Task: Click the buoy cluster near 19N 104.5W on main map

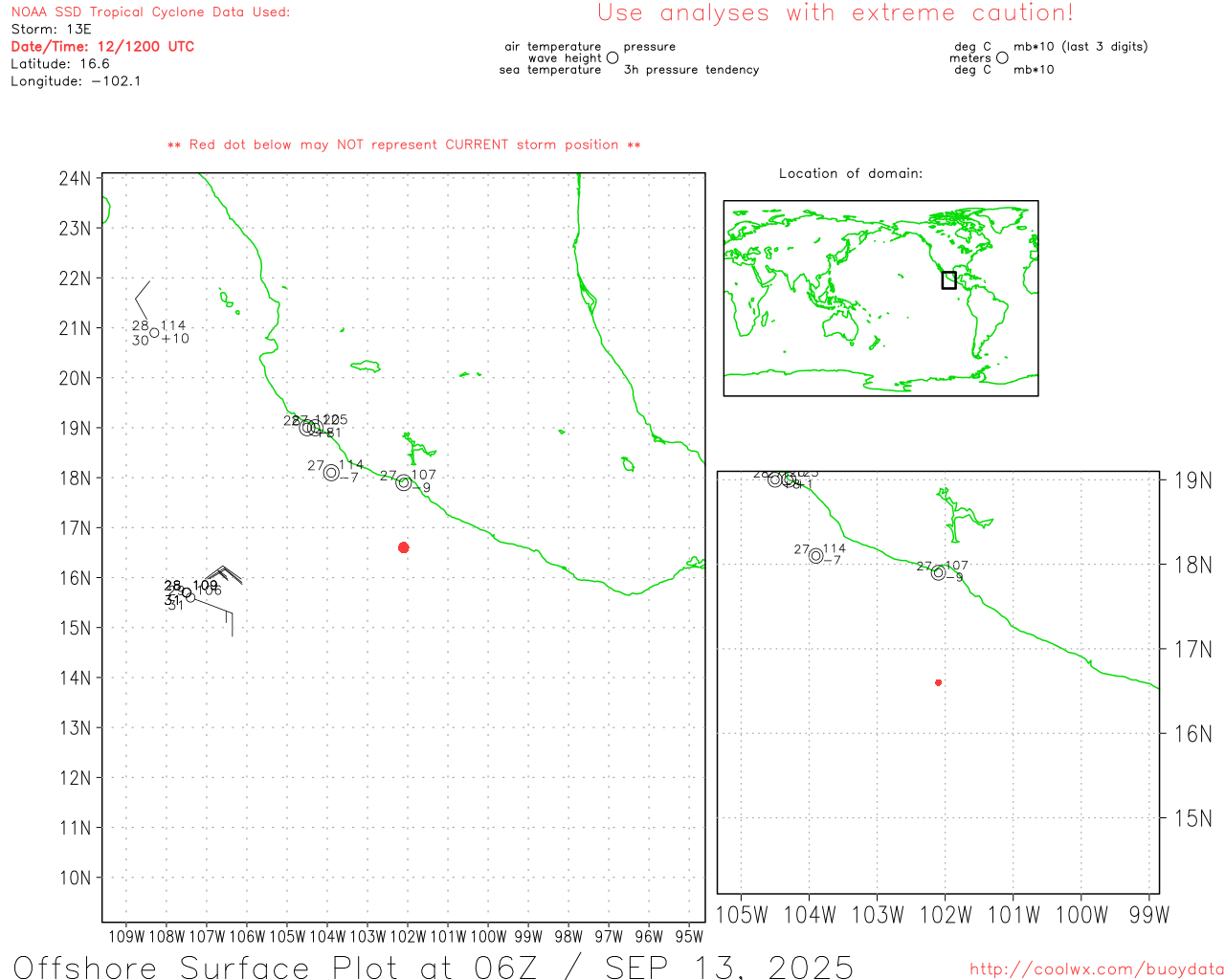Action: tap(310, 428)
